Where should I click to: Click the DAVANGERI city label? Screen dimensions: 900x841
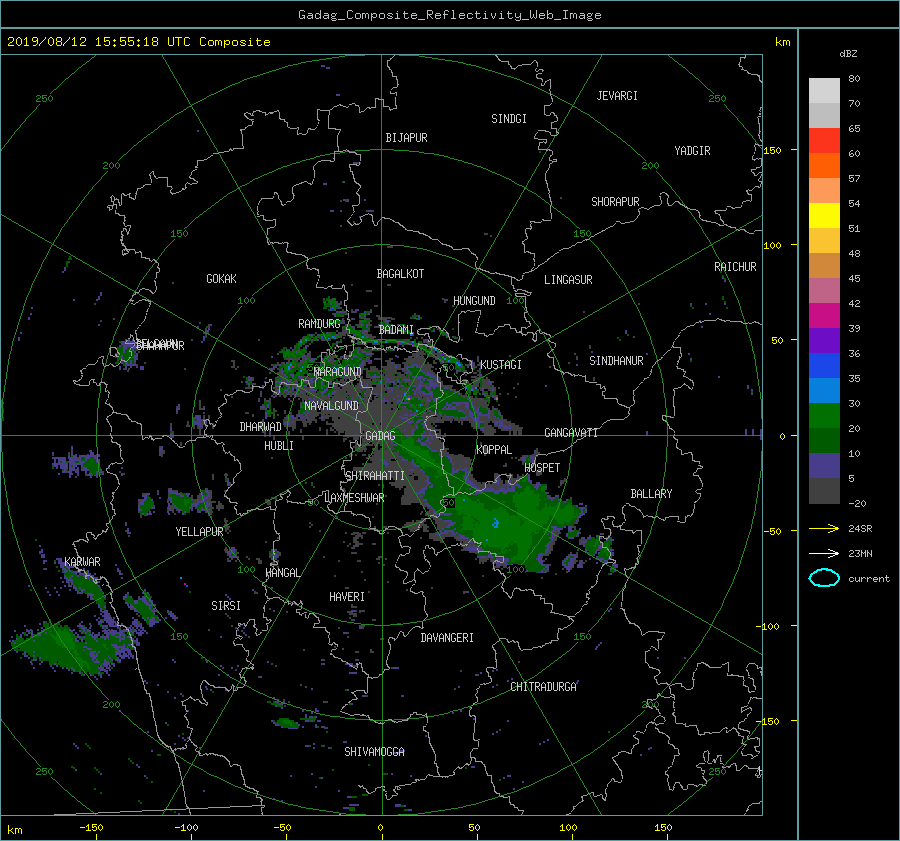click(447, 638)
